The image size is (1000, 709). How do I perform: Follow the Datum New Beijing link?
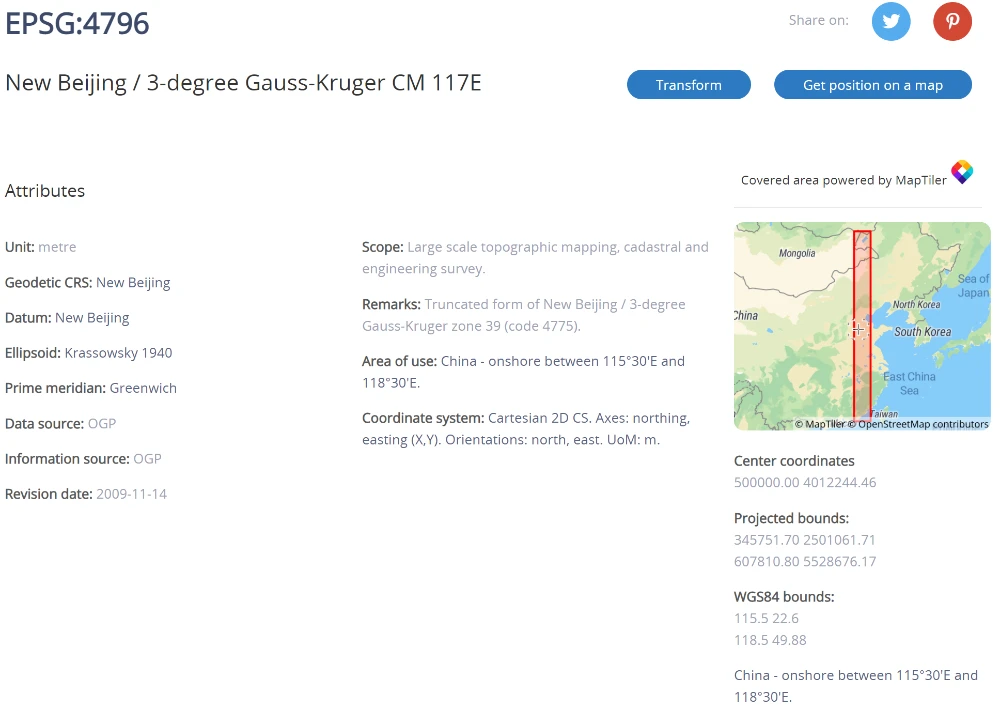[x=92, y=317]
